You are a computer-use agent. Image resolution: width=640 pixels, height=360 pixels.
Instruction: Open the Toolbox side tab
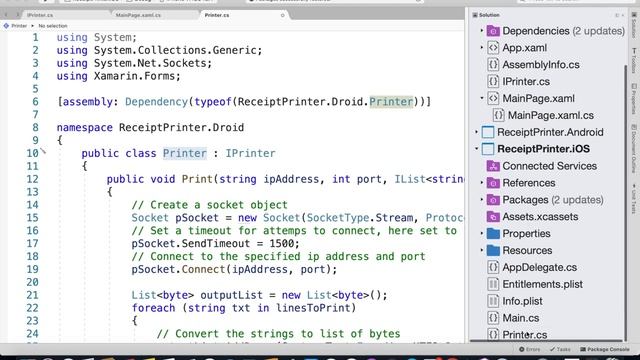pyautogui.click(x=634, y=60)
